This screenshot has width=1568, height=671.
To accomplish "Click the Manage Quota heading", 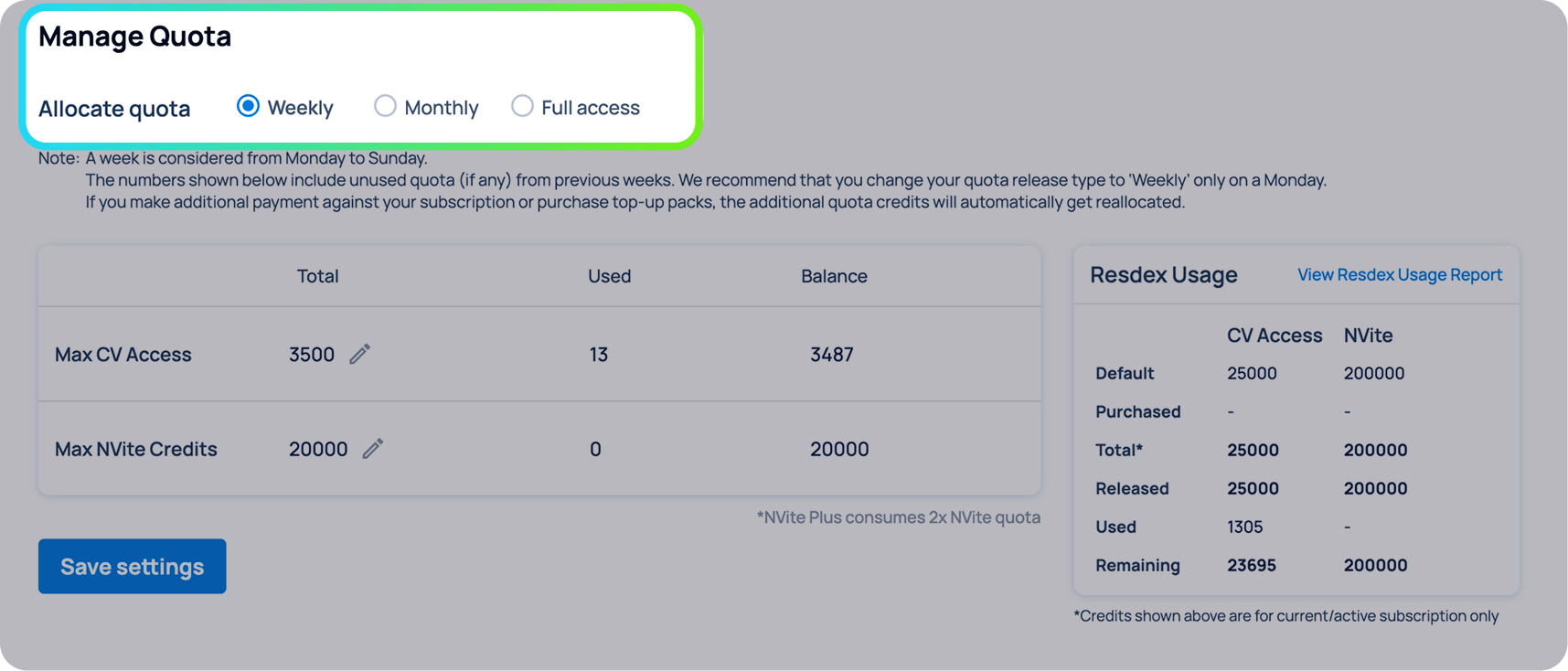I will 134,37.
